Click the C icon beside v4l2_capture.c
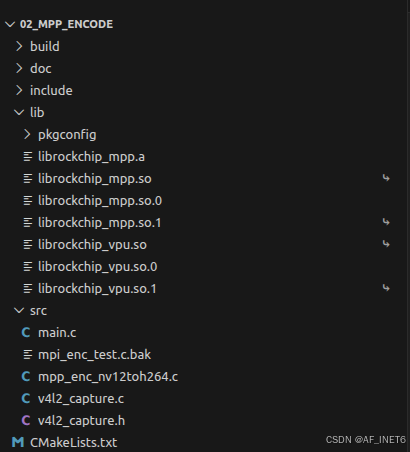Viewport: 410px width, 452px height. coord(26,399)
